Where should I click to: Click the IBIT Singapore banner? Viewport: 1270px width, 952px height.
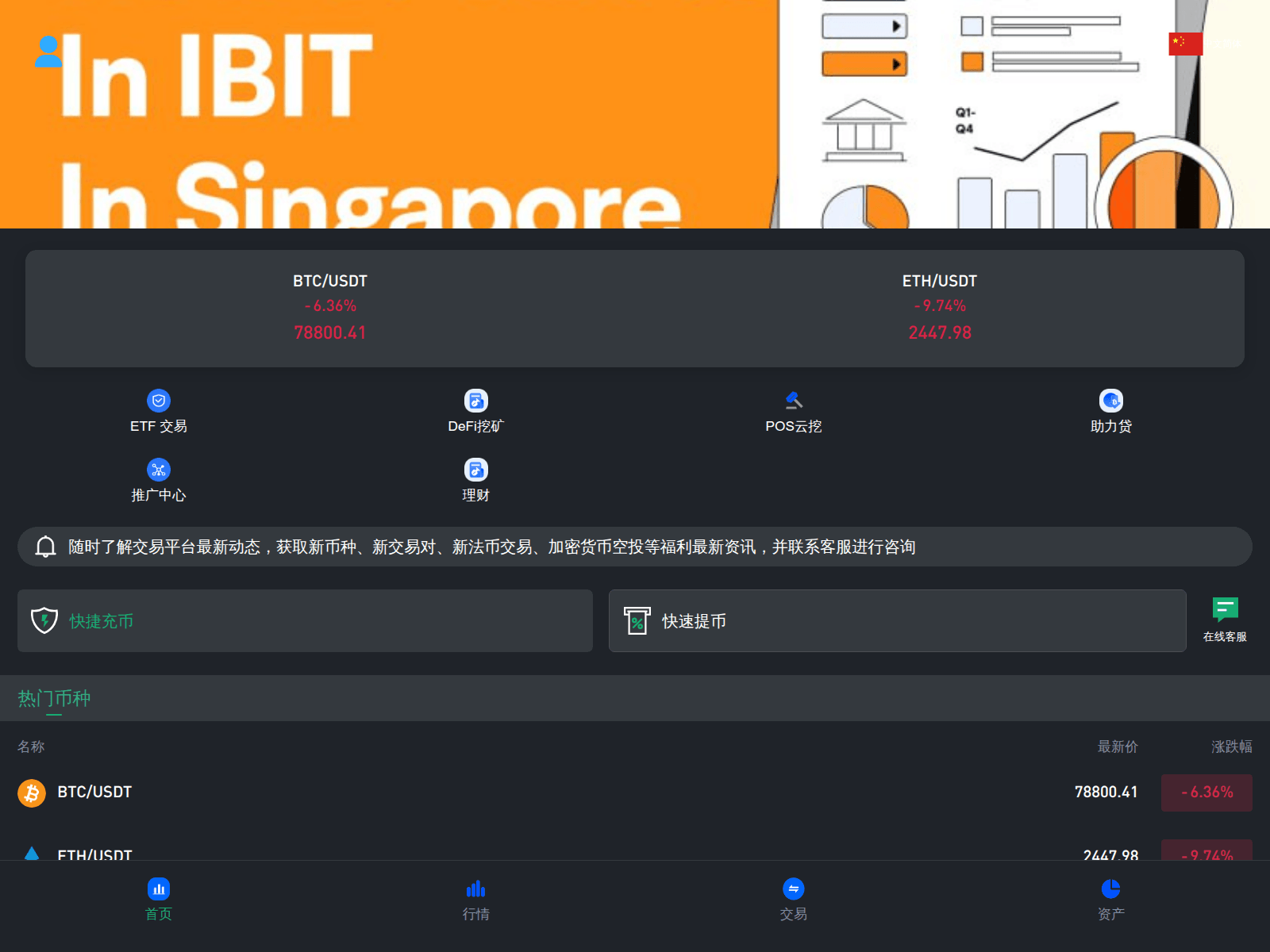coord(635,114)
